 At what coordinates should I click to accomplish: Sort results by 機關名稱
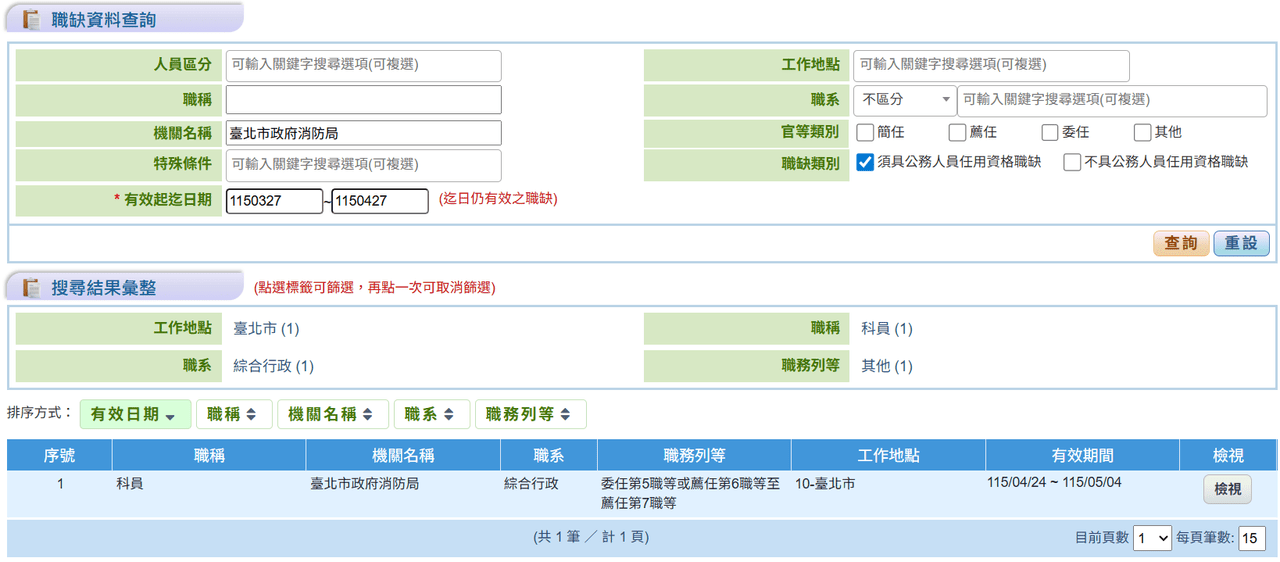tap(333, 414)
